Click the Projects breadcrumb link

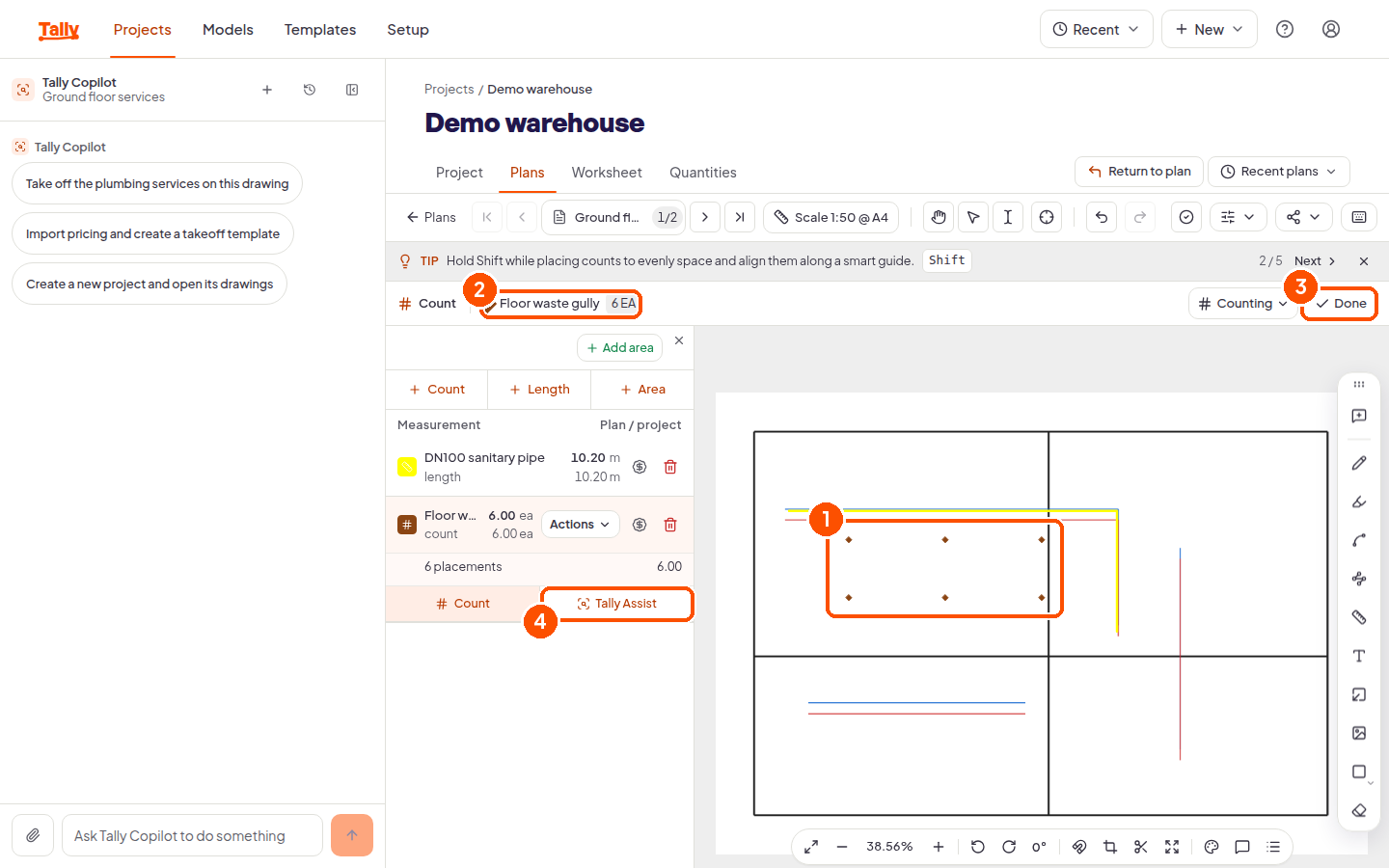(449, 89)
